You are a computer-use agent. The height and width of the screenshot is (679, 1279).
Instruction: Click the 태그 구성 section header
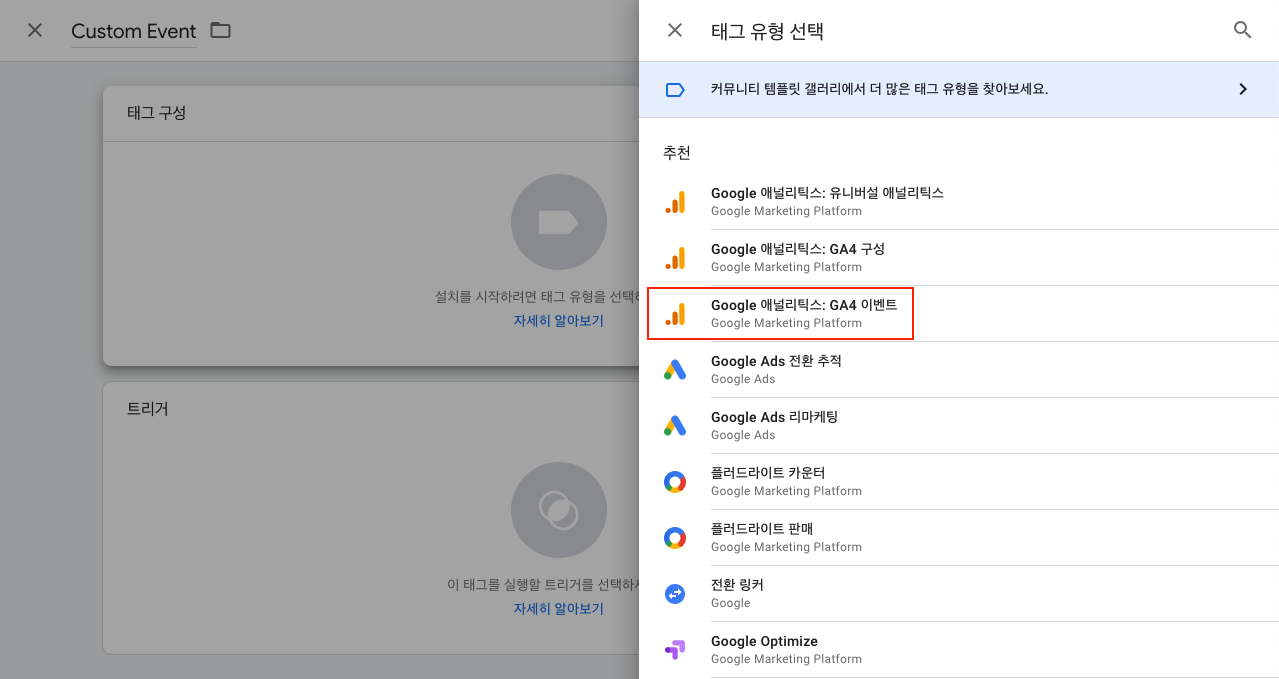[157, 113]
